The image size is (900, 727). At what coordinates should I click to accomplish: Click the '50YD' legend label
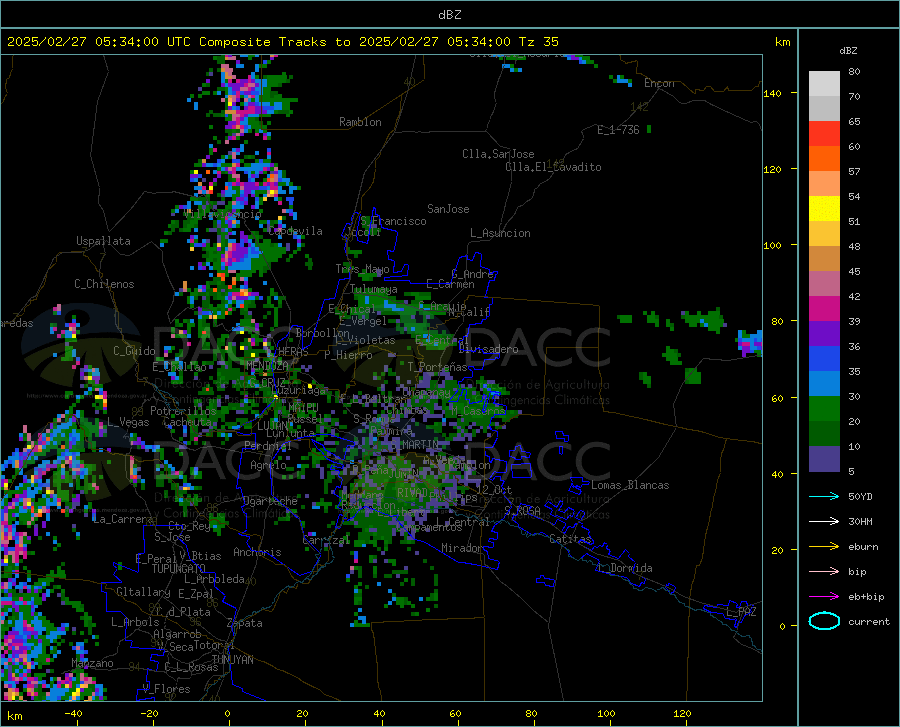pyautogui.click(x=860, y=496)
